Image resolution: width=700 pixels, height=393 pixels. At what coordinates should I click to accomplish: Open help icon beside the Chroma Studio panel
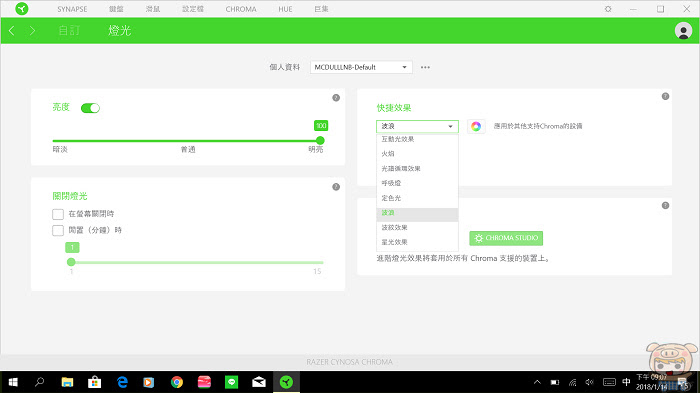pyautogui.click(x=665, y=205)
